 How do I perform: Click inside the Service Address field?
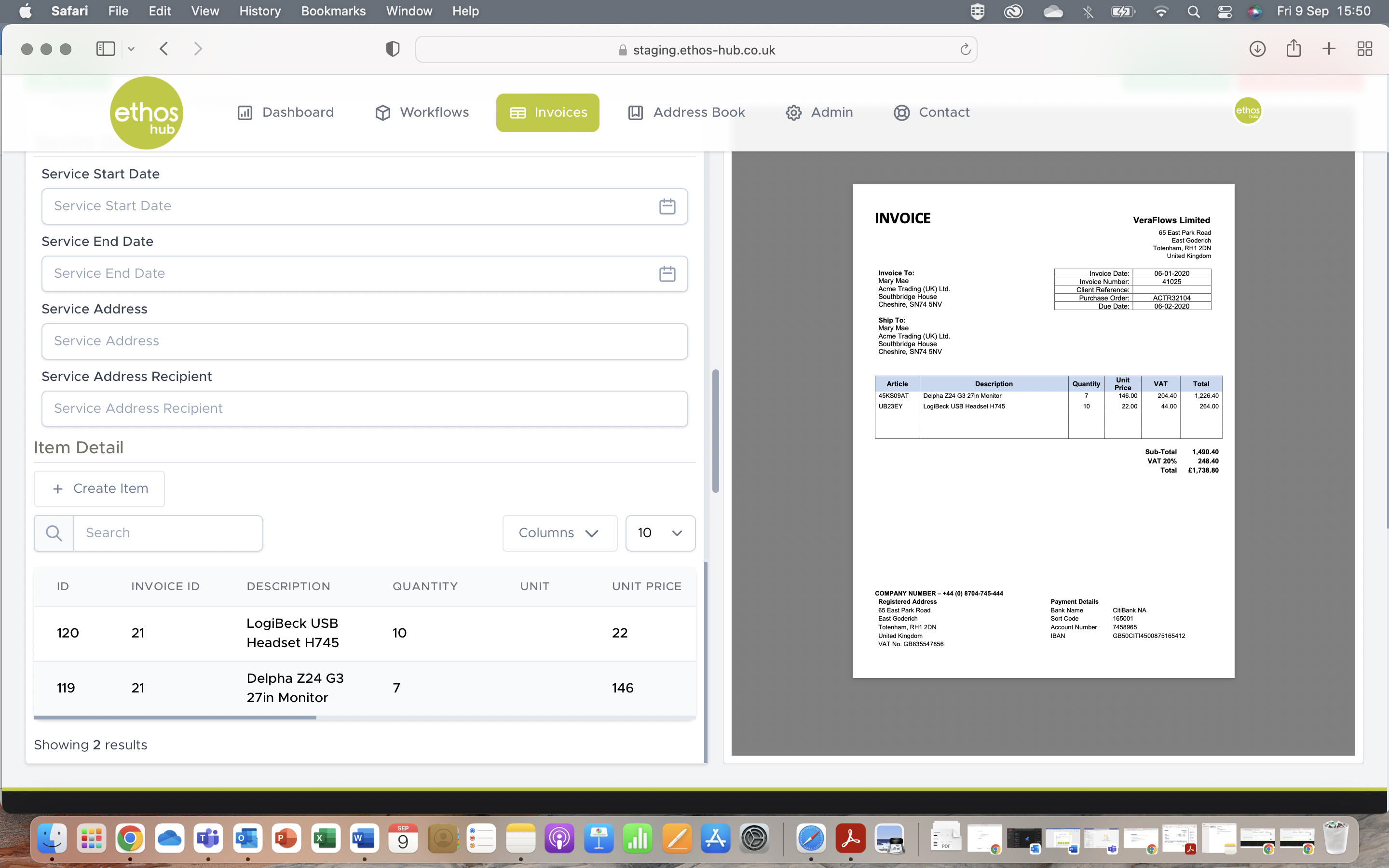coord(364,341)
